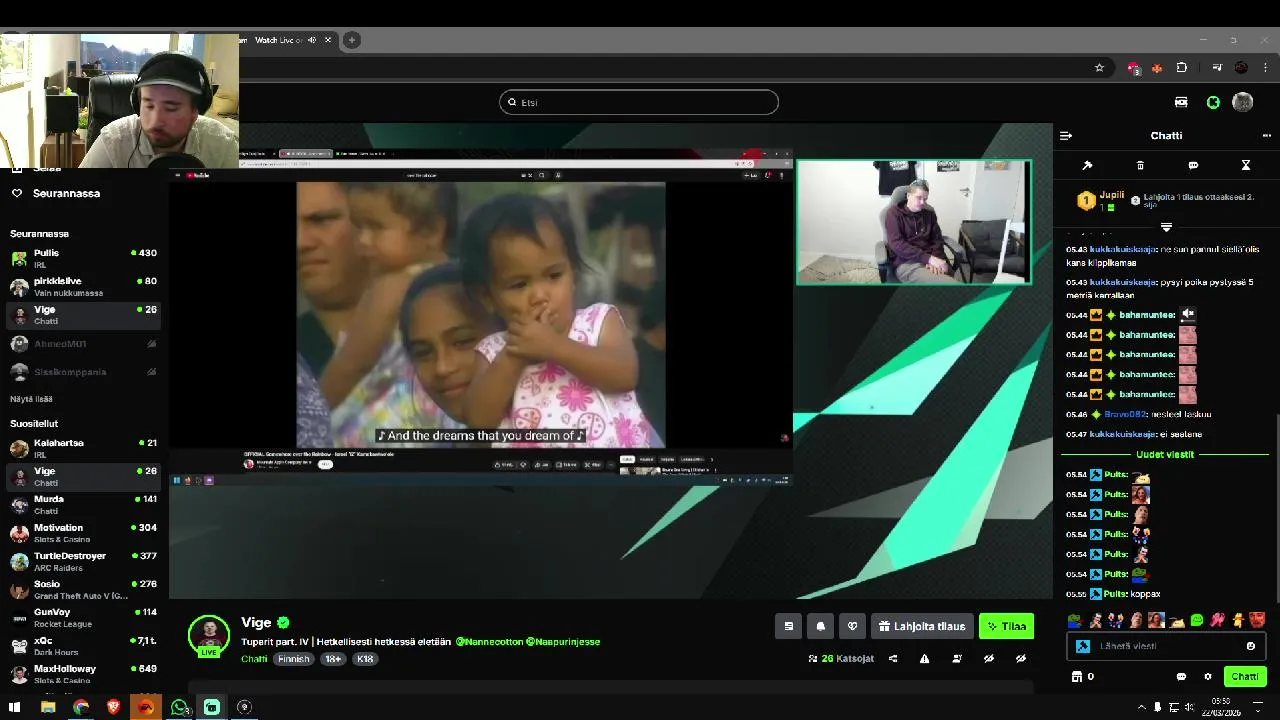Viewport: 1280px width, 720px height.
Task: Open browser extensions puzzle icon
Action: tap(1182, 68)
